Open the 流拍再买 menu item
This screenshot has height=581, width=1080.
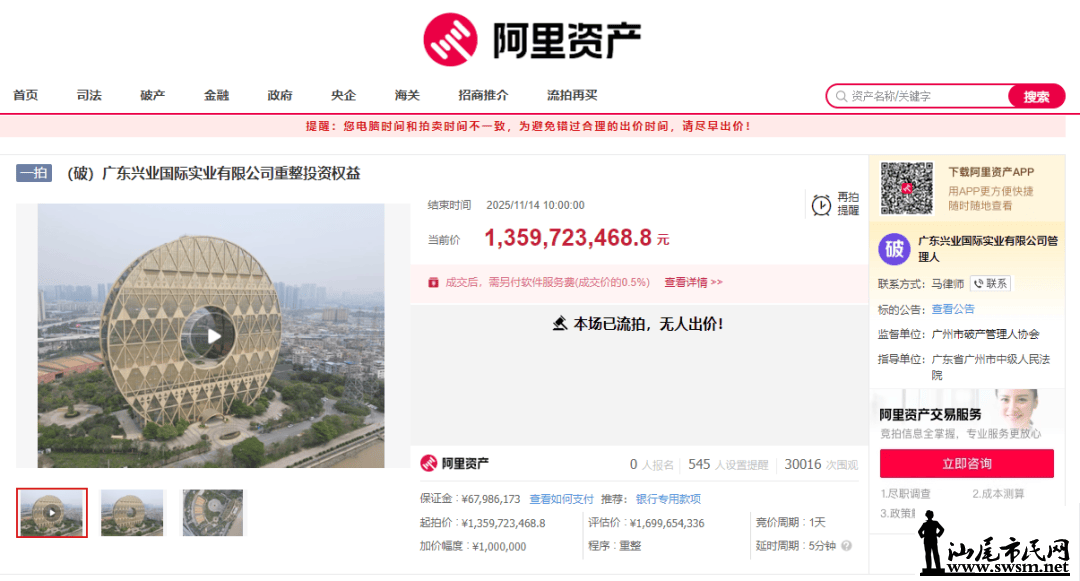(572, 96)
